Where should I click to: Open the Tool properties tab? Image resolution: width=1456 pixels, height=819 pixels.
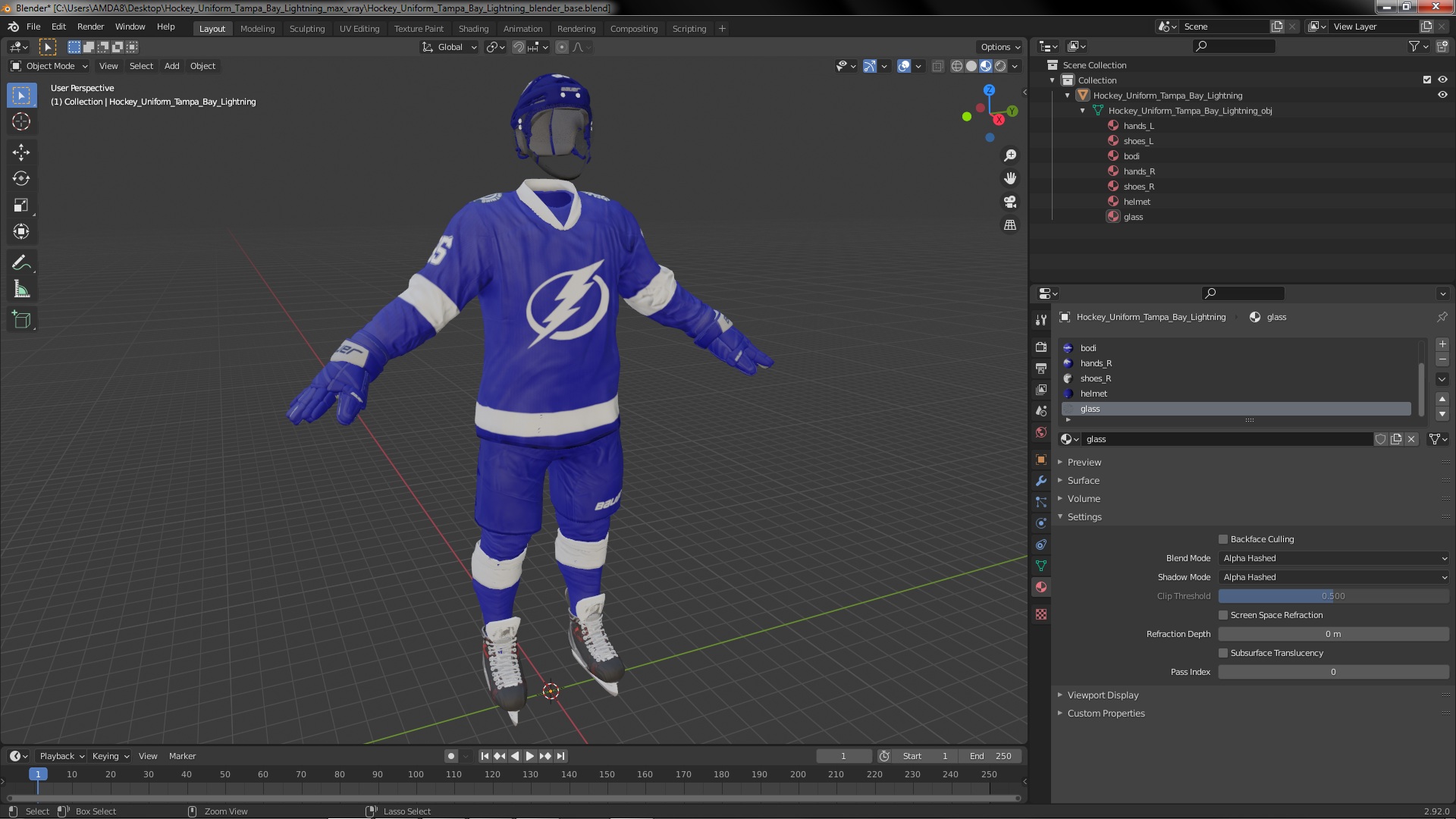coord(1041,320)
